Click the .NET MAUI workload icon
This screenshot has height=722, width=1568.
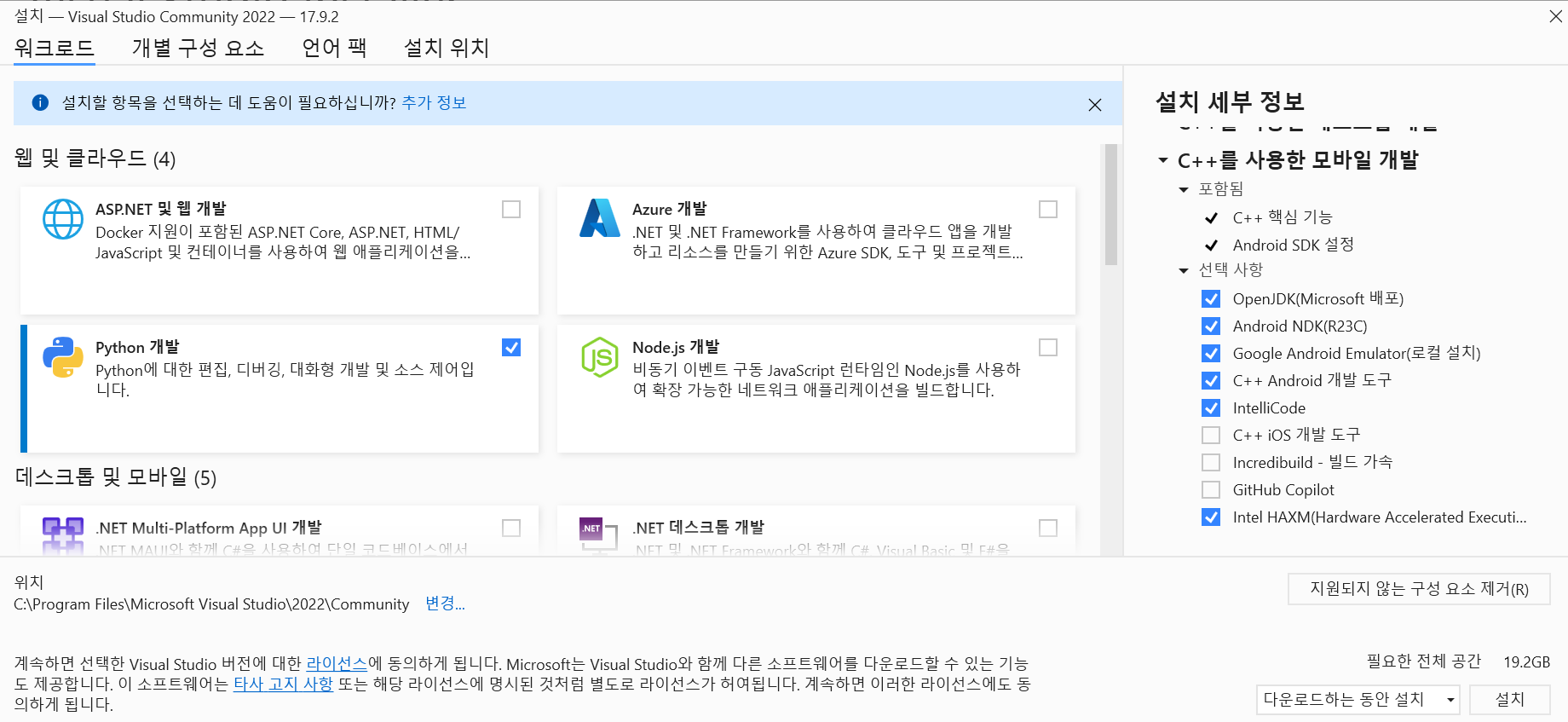click(x=63, y=535)
